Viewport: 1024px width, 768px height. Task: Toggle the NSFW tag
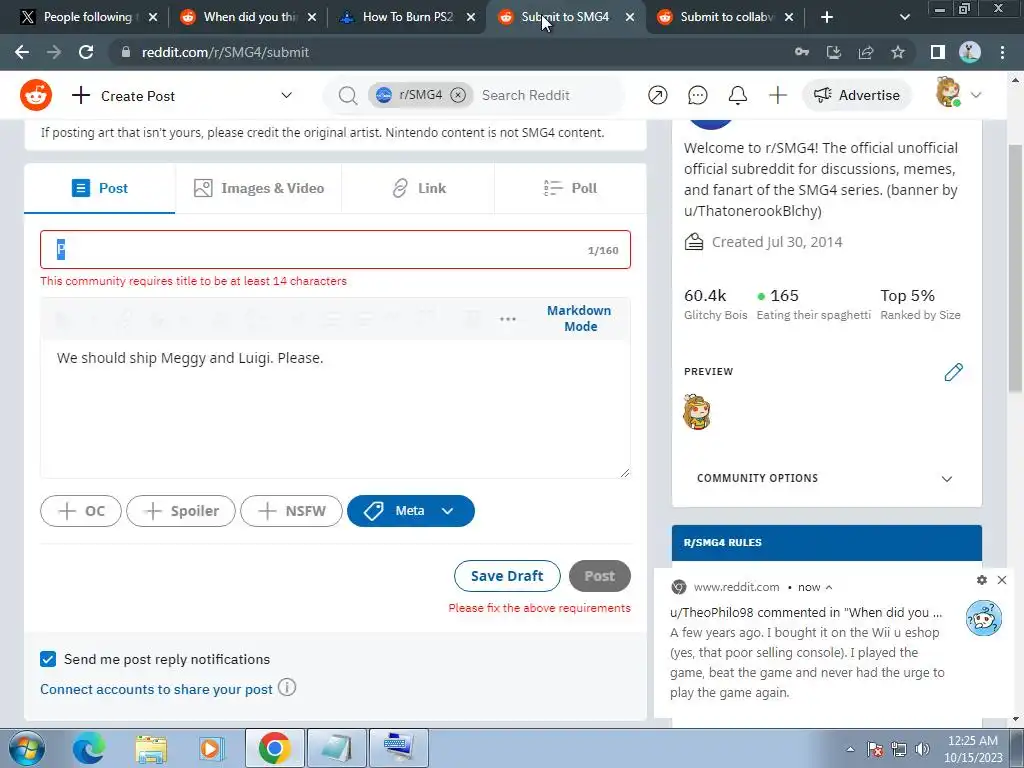pos(291,511)
